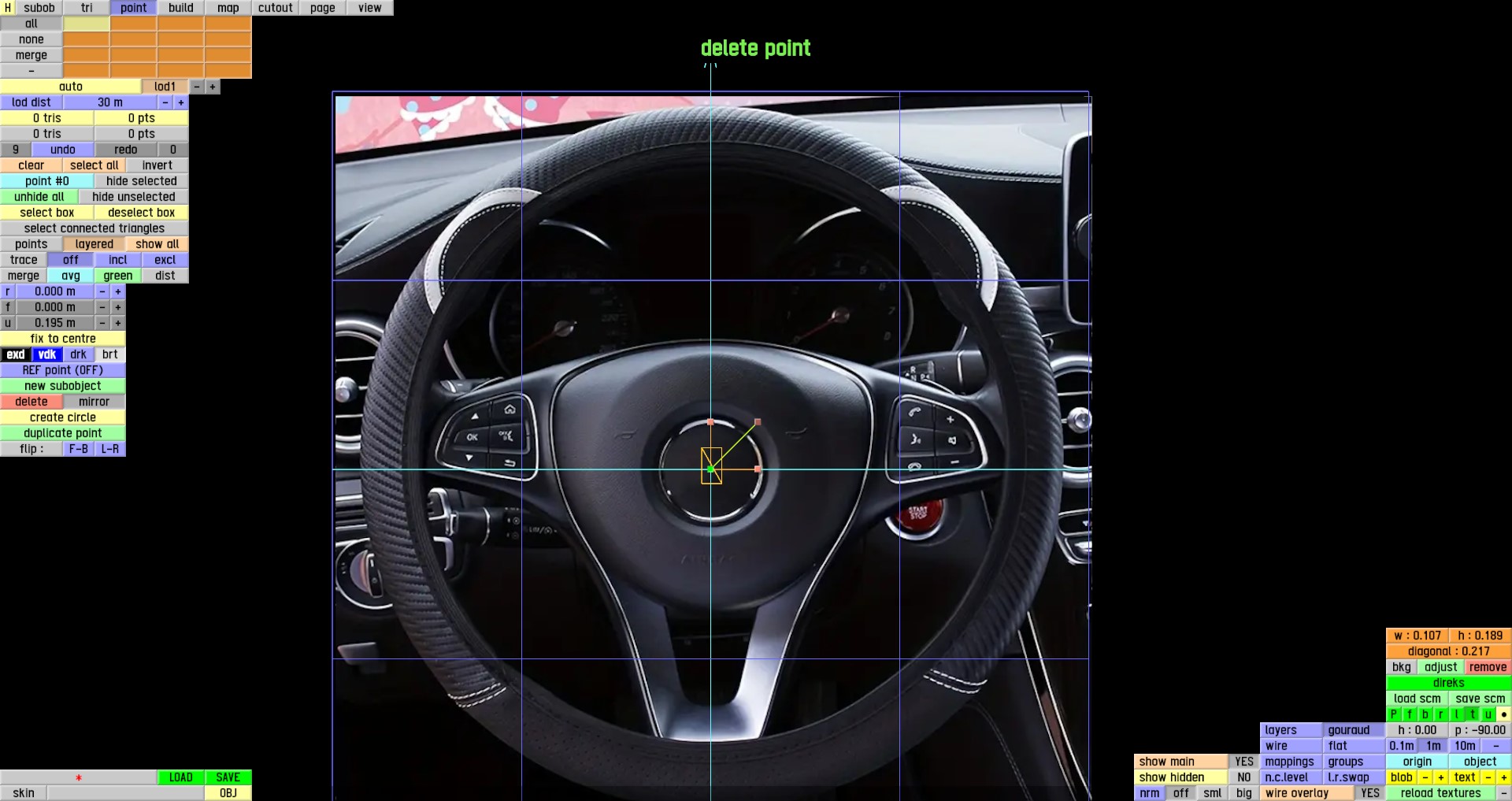Decrease the lod1 level with minus
The width and height of the screenshot is (1512, 801).
[x=197, y=87]
